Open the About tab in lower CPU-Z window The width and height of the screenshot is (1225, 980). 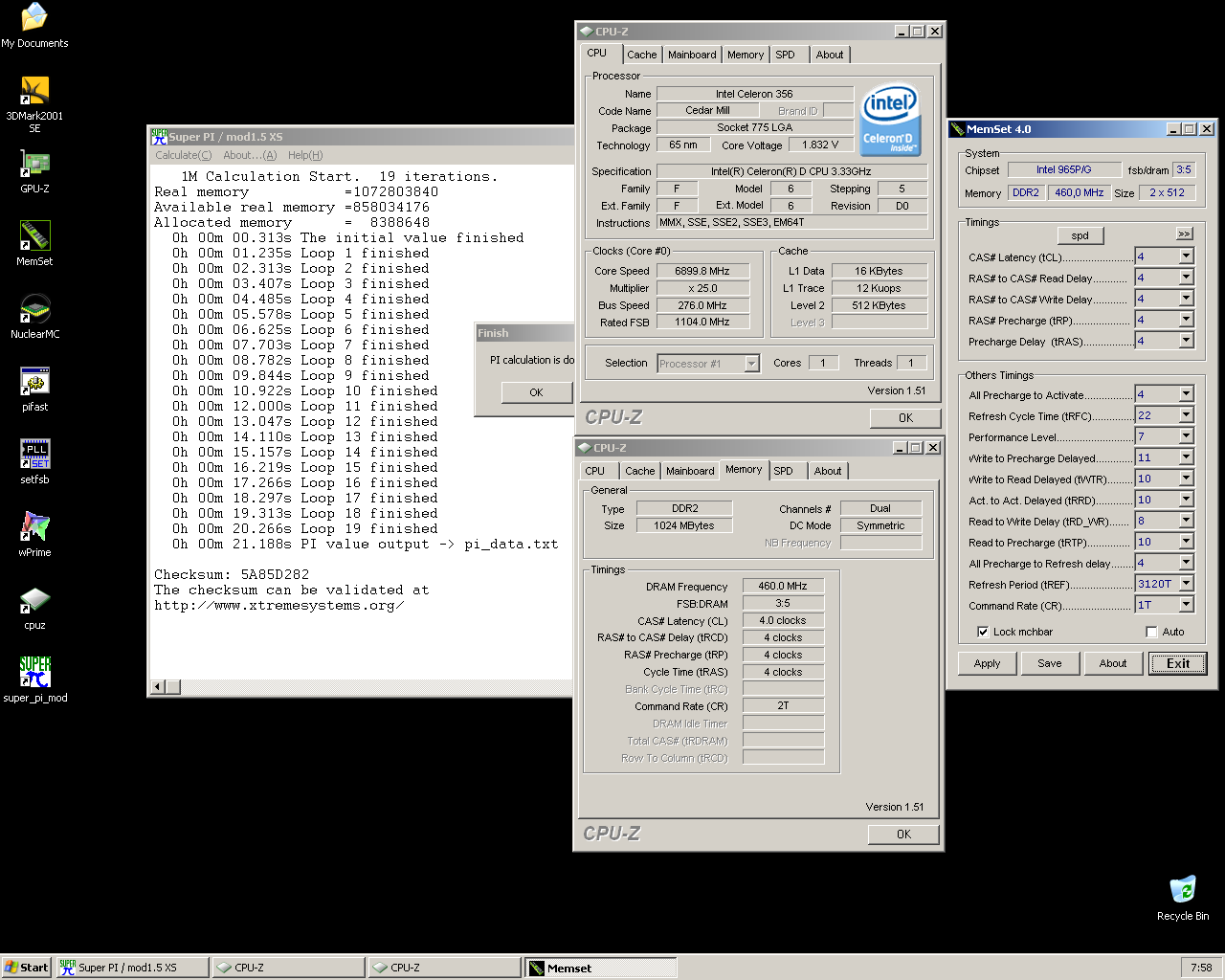[x=828, y=471]
